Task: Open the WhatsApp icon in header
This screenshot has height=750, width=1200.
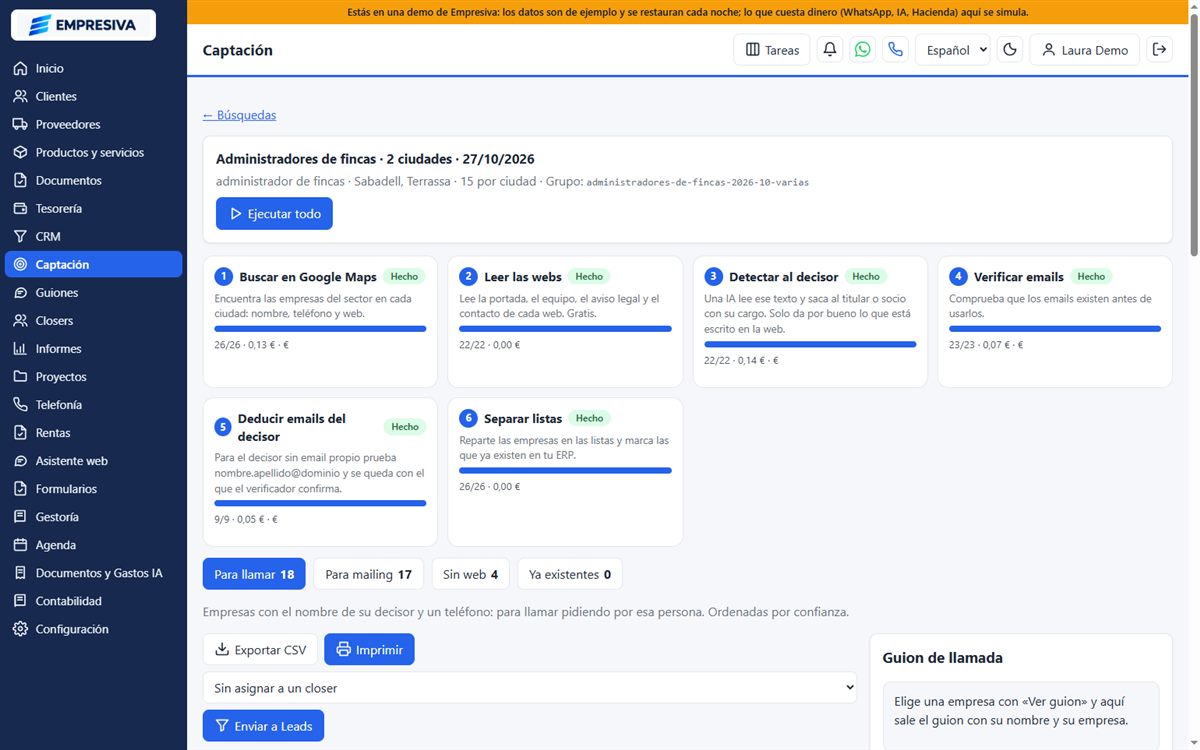Action: pyautogui.click(x=862, y=49)
